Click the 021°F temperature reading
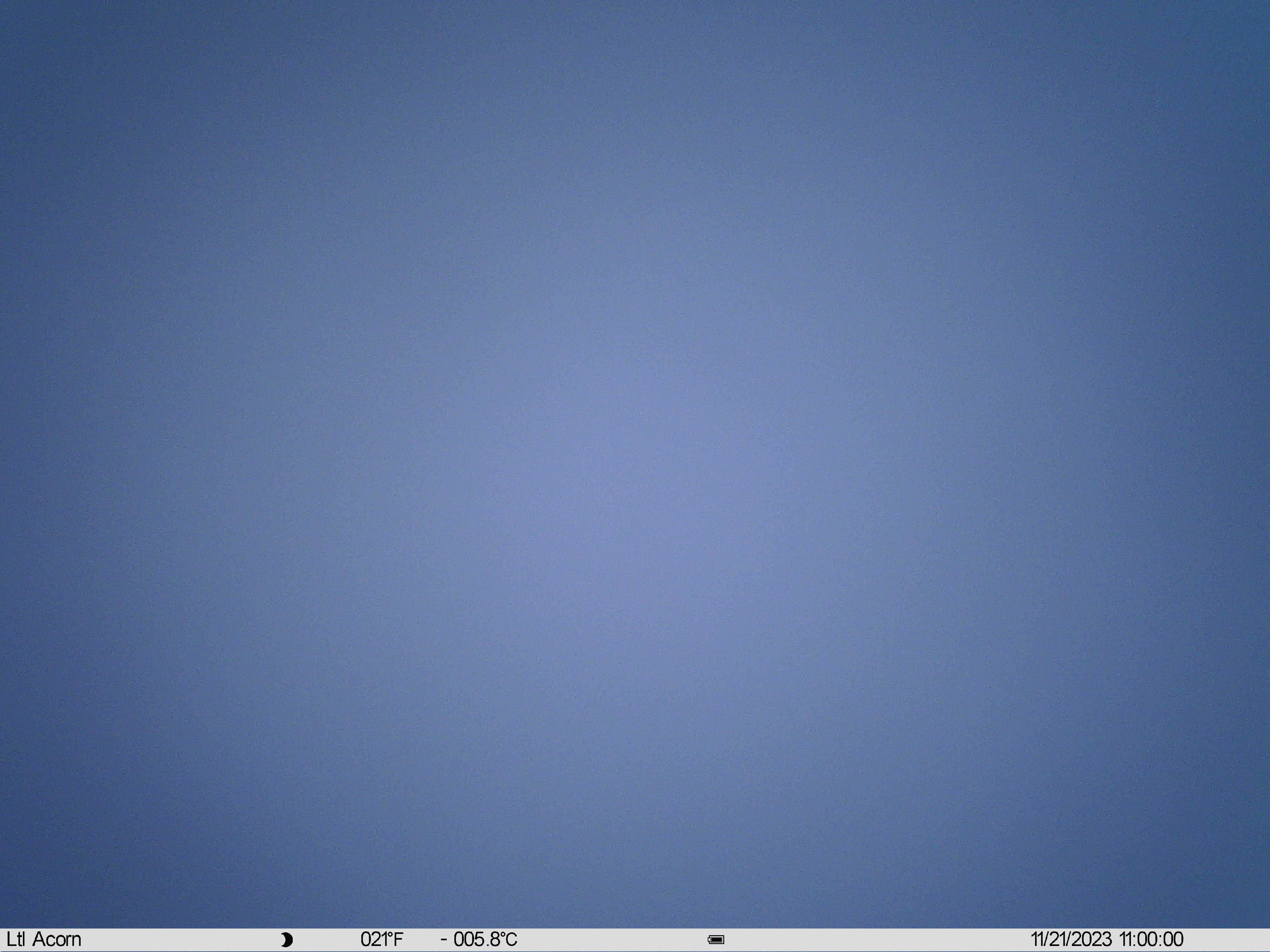Image resolution: width=1270 pixels, height=952 pixels. click(382, 939)
